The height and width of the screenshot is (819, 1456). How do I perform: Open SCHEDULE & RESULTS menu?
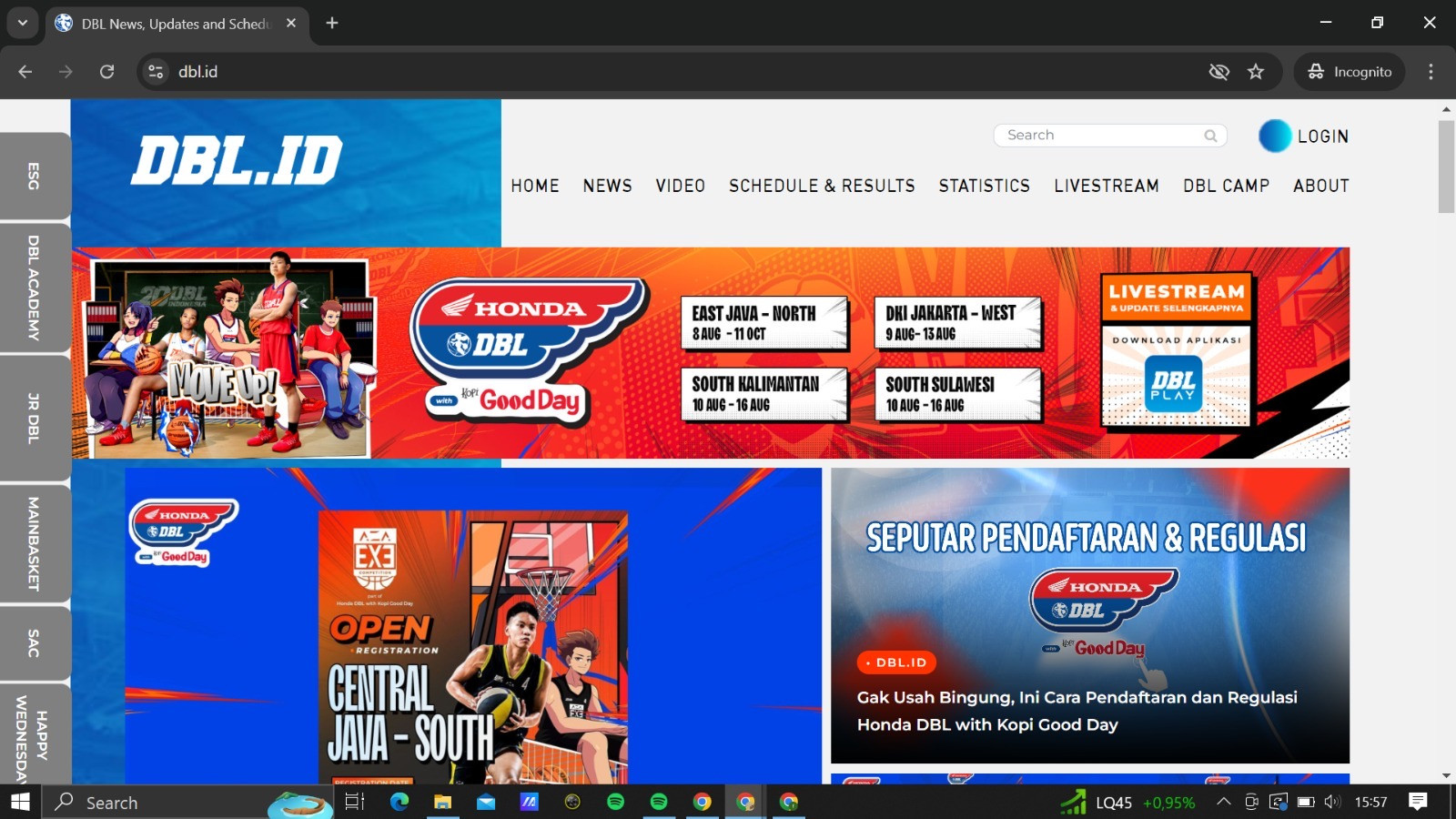pos(822,186)
